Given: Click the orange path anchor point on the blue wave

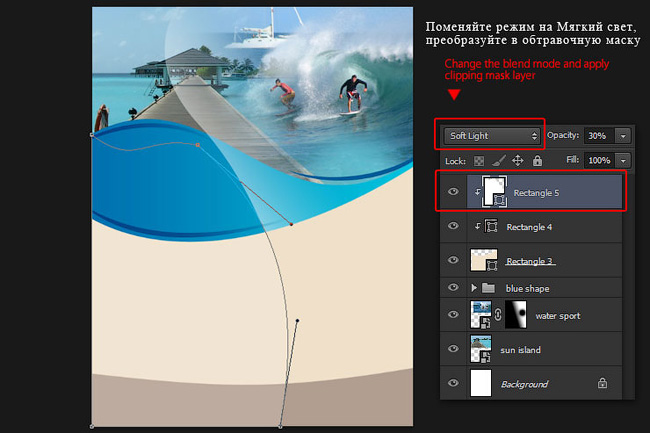Looking at the screenshot, I should point(198,145).
